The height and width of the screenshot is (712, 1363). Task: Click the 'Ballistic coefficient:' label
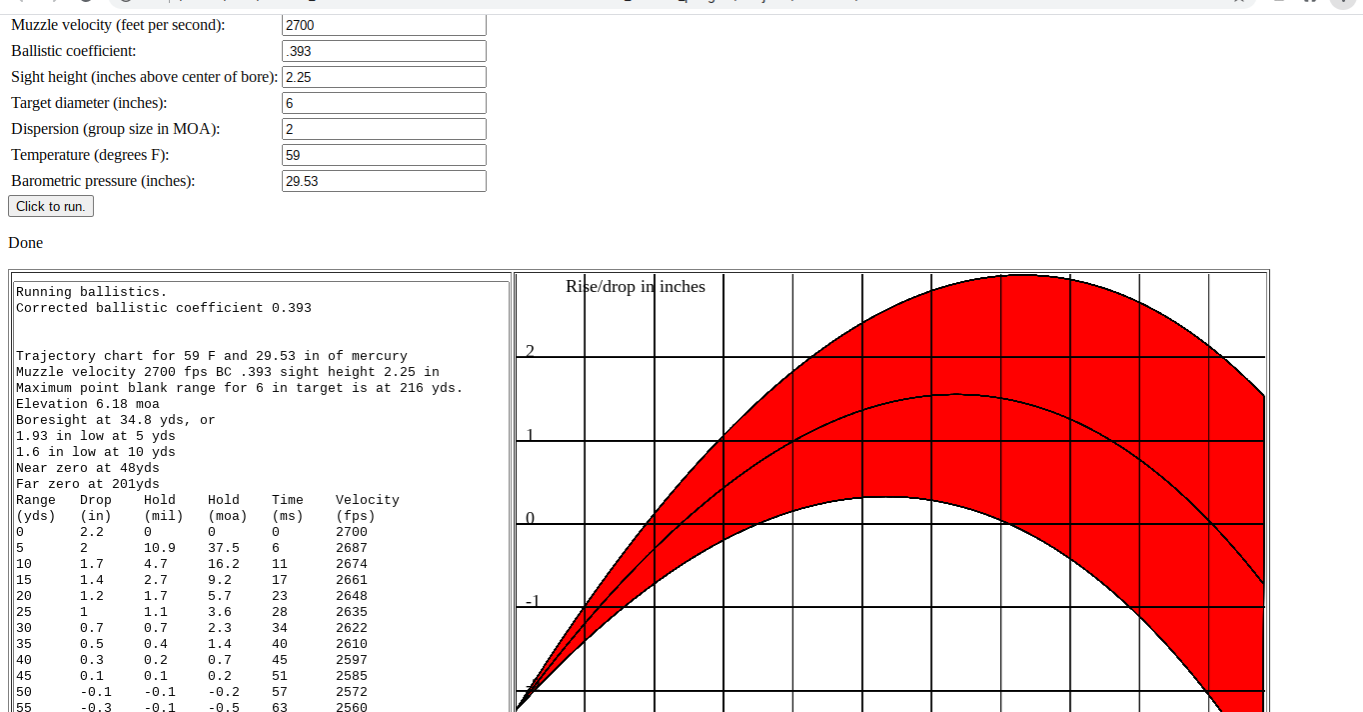click(74, 51)
